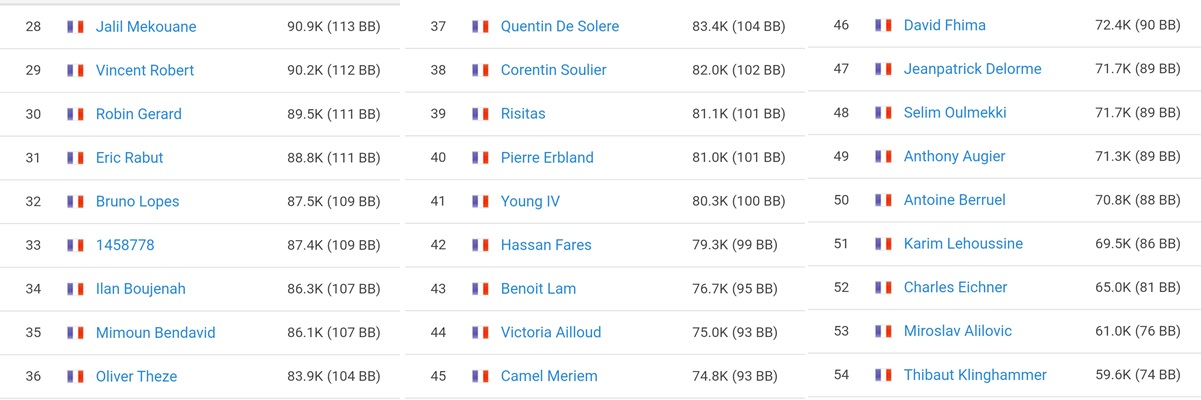Open Vincent Robert's player profile
This screenshot has width=1201, height=400.
(145, 70)
